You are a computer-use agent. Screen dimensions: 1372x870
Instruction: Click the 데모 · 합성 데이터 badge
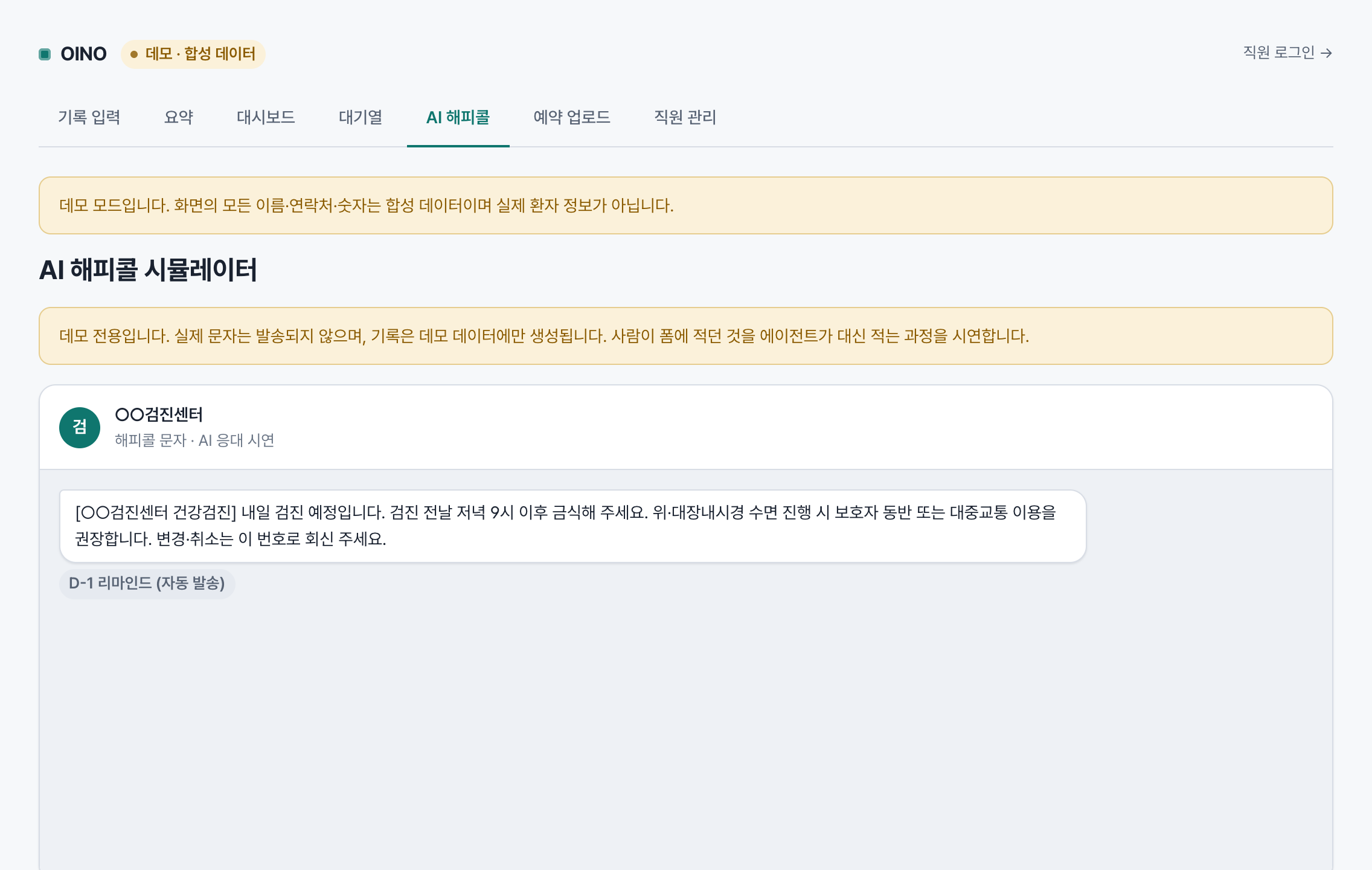click(193, 54)
